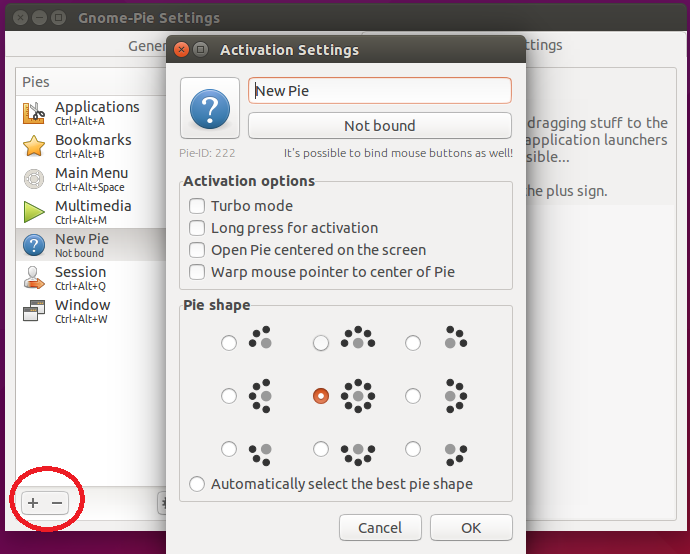Select Bookmarks pie entry
This screenshot has width=690, height=554.
coord(91,146)
